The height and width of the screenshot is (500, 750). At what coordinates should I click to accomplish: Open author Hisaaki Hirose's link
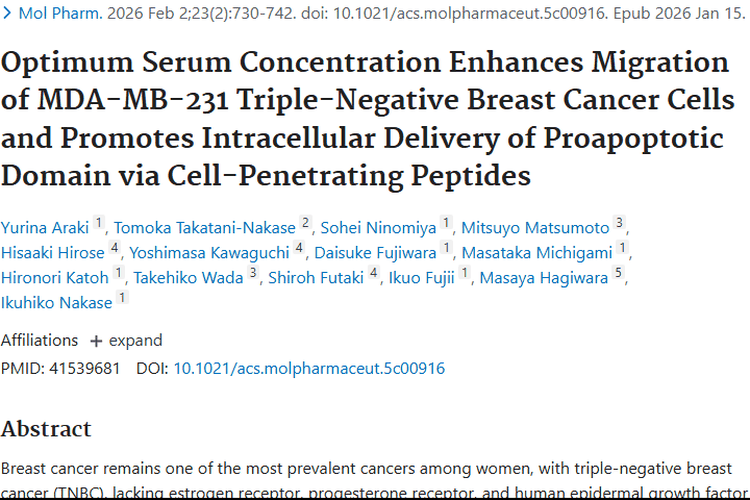(x=53, y=252)
